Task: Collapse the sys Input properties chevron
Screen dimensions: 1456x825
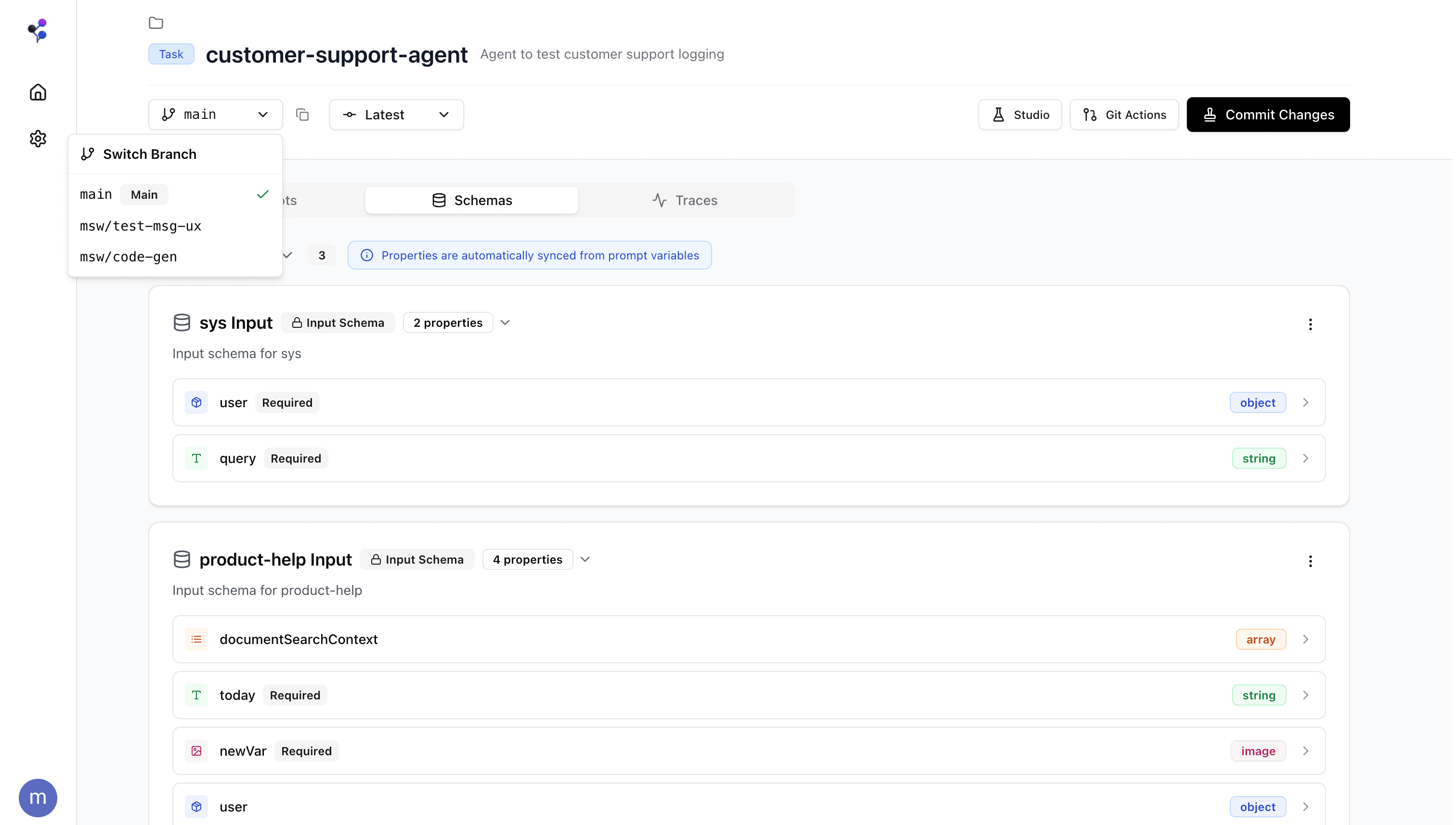Action: tap(505, 322)
